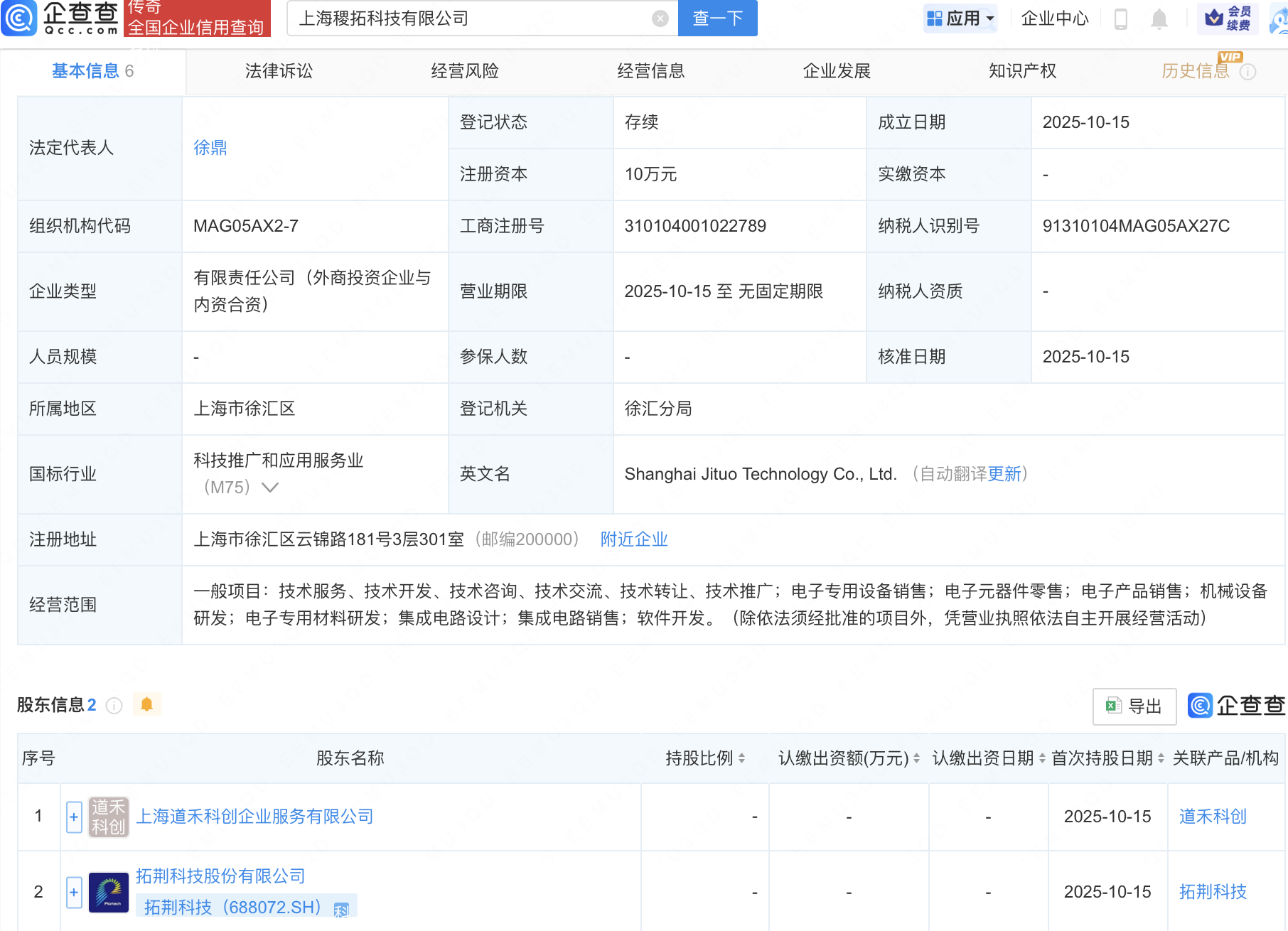Click the 查一下 search button
Viewport: 1288px width, 931px height.
[717, 18]
